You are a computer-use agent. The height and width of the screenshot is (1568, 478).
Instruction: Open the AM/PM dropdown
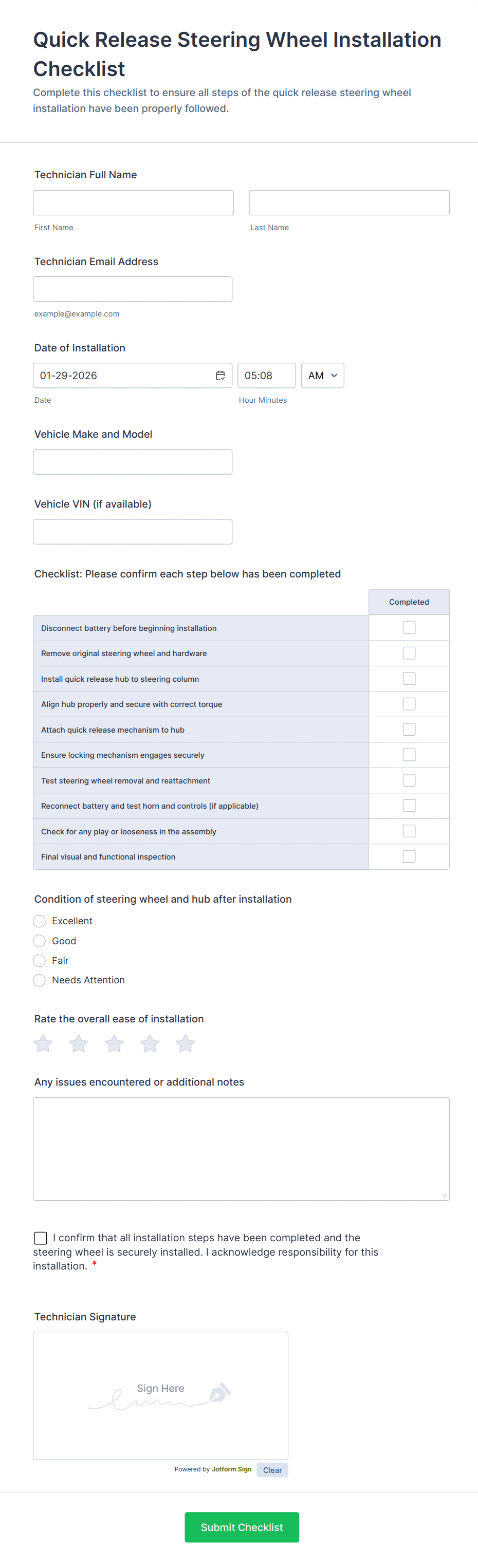coord(322,376)
